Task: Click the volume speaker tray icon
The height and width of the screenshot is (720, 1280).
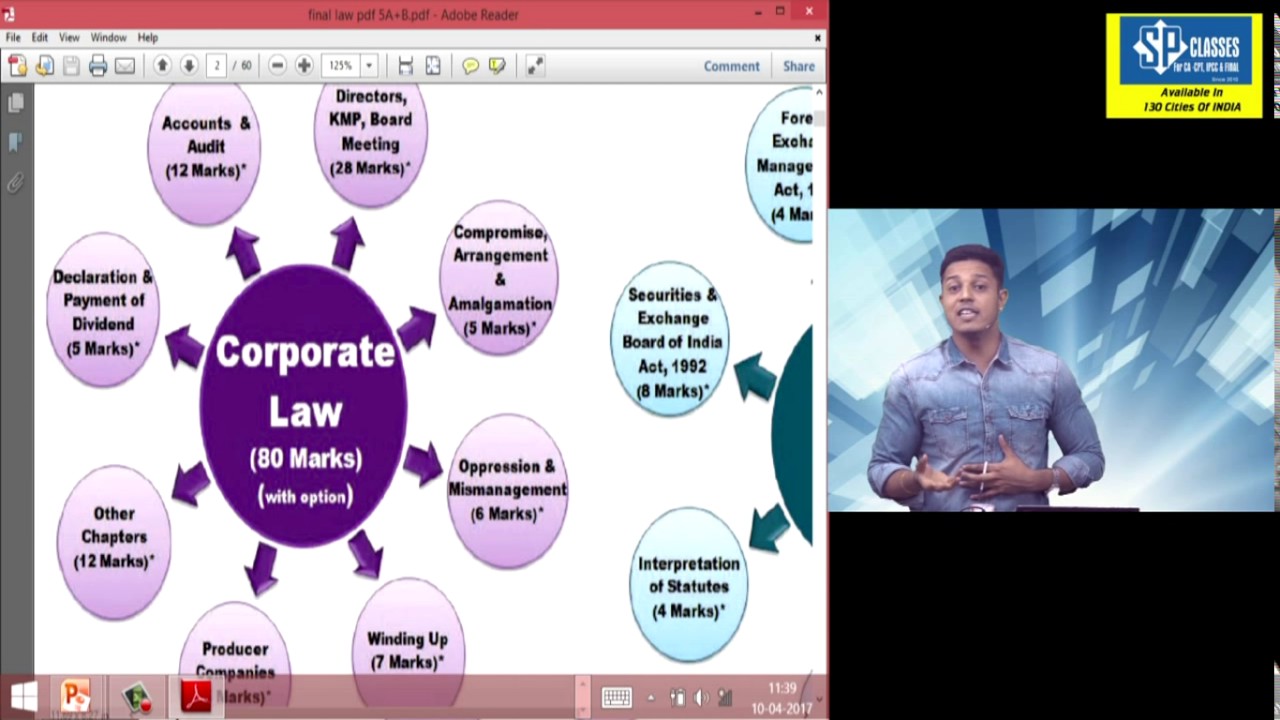Action: 701,698
